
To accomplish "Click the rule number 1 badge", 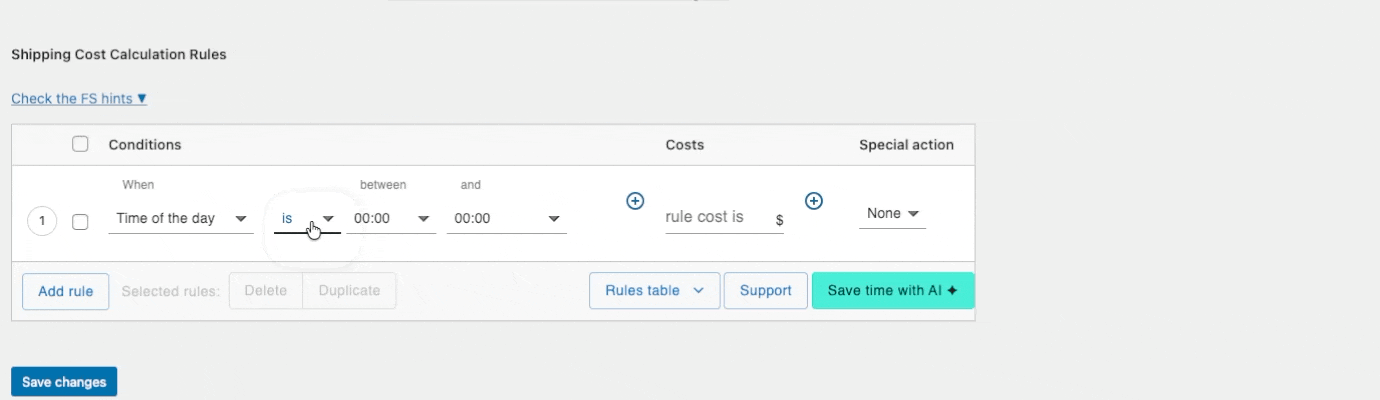I will [42, 221].
